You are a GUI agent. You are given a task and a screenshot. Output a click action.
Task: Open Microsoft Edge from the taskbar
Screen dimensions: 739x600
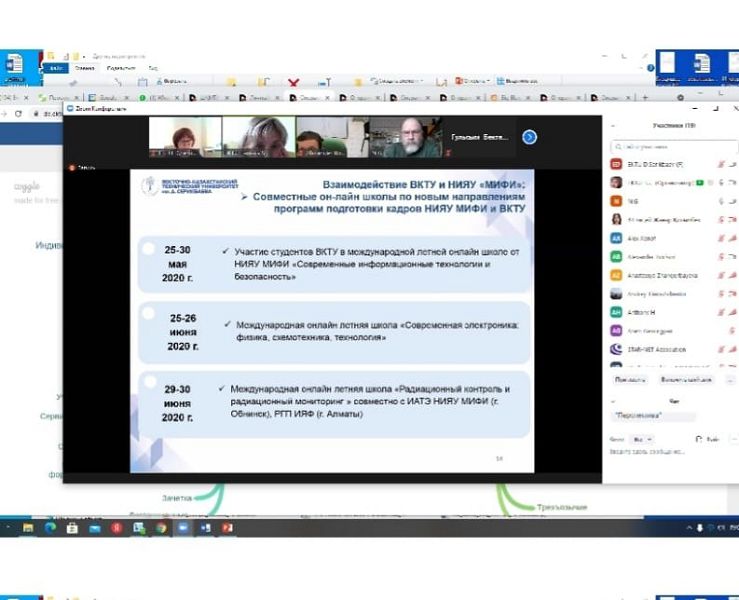tap(50, 528)
